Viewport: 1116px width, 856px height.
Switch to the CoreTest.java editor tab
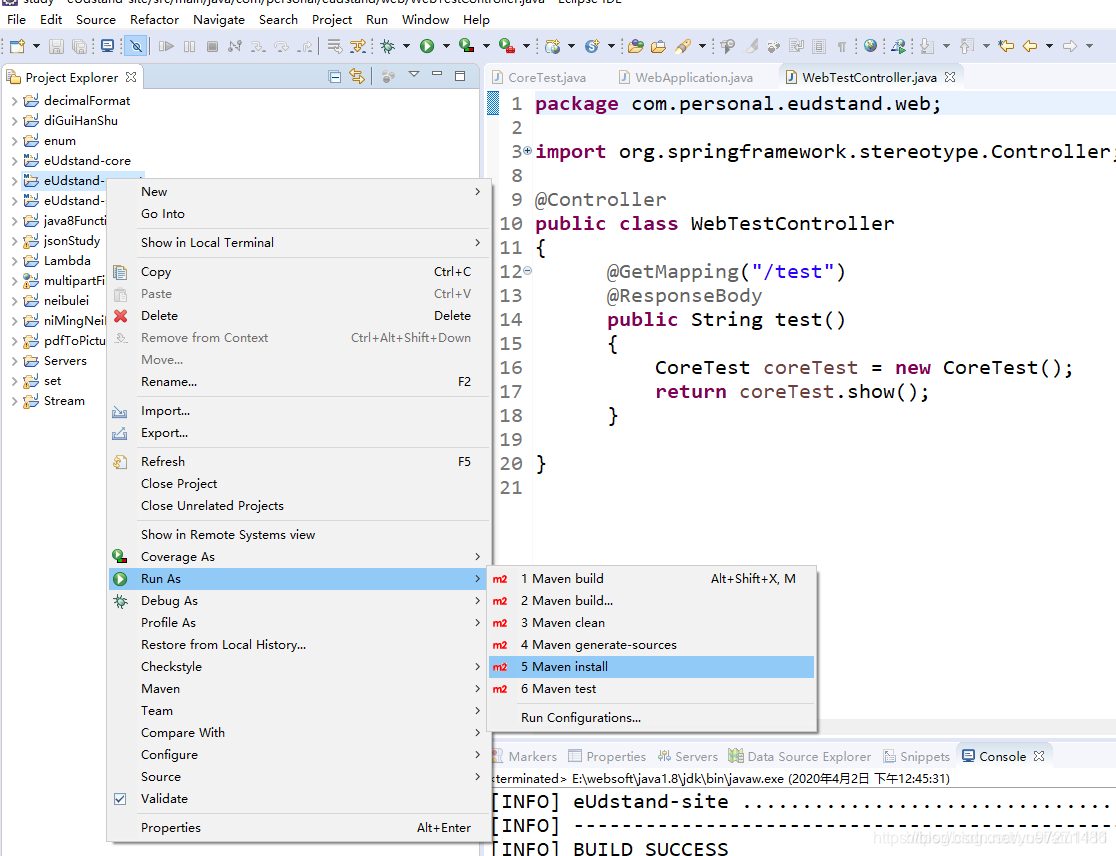pyautogui.click(x=539, y=78)
